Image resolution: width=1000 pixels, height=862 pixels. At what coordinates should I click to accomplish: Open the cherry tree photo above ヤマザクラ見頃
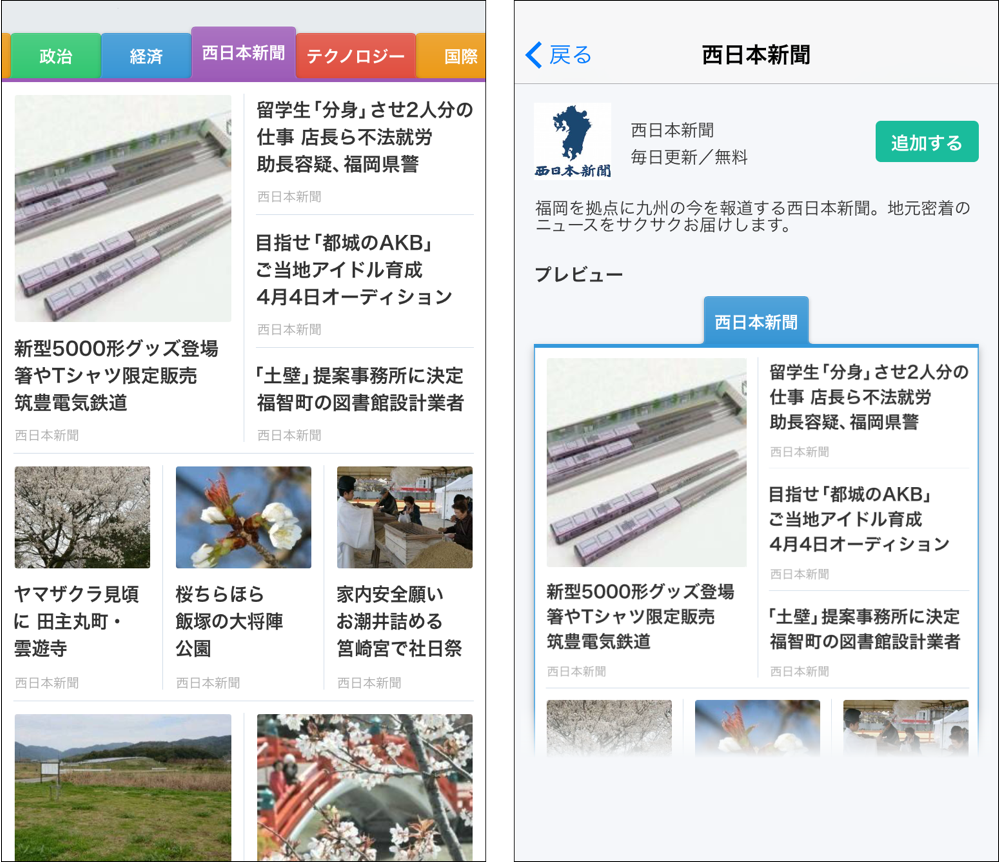82,517
